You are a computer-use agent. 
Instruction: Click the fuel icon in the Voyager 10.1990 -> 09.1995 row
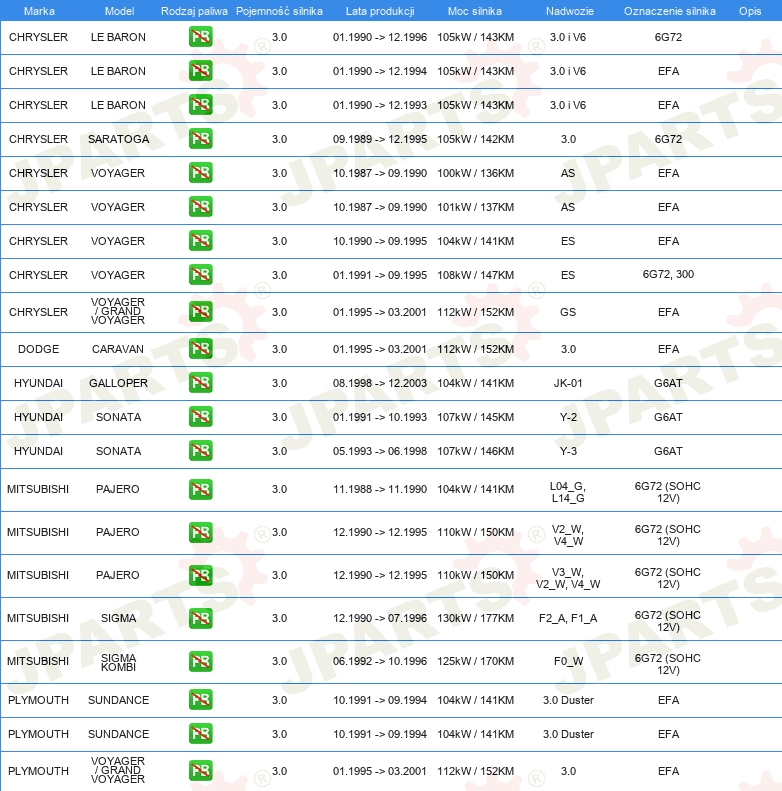201,241
